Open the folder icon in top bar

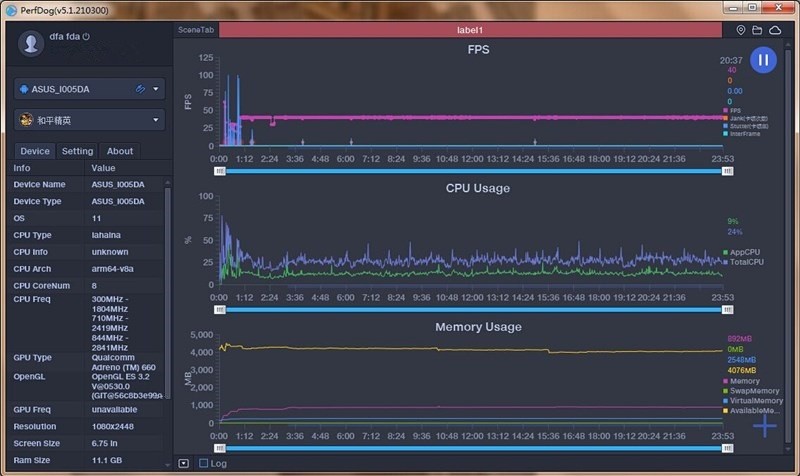(757, 30)
